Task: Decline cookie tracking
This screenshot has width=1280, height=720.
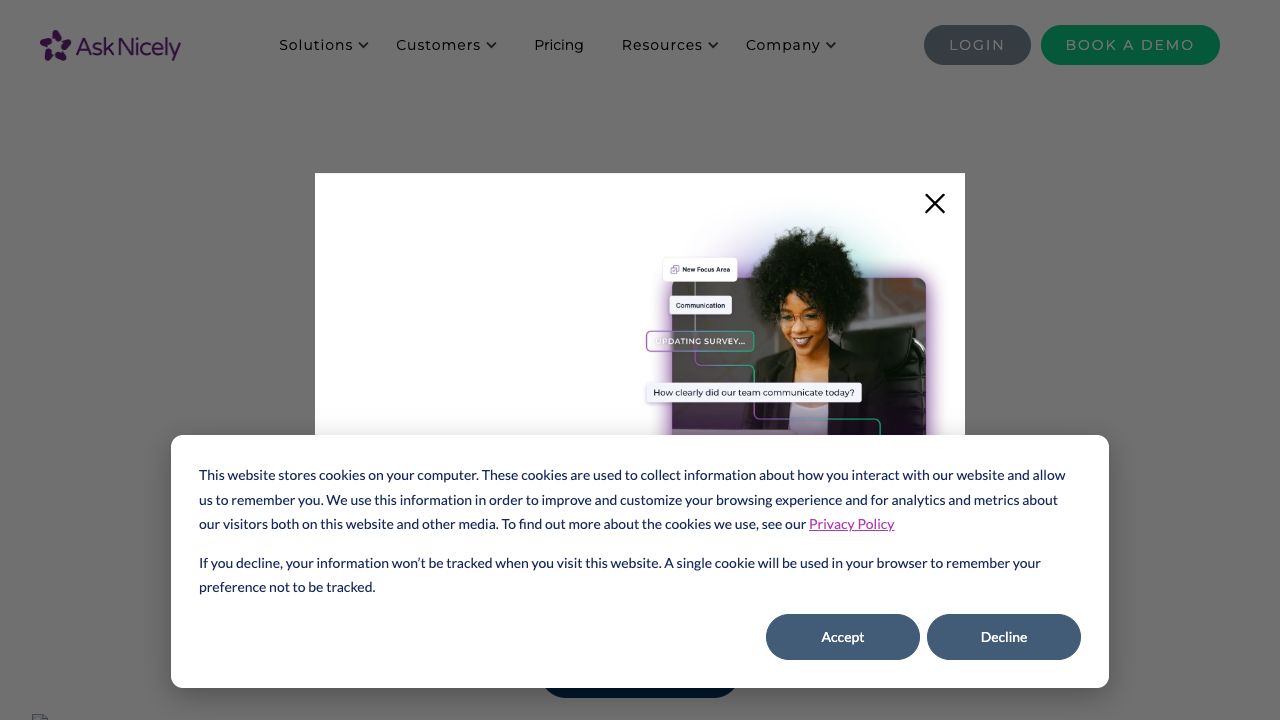Action: (x=1004, y=637)
